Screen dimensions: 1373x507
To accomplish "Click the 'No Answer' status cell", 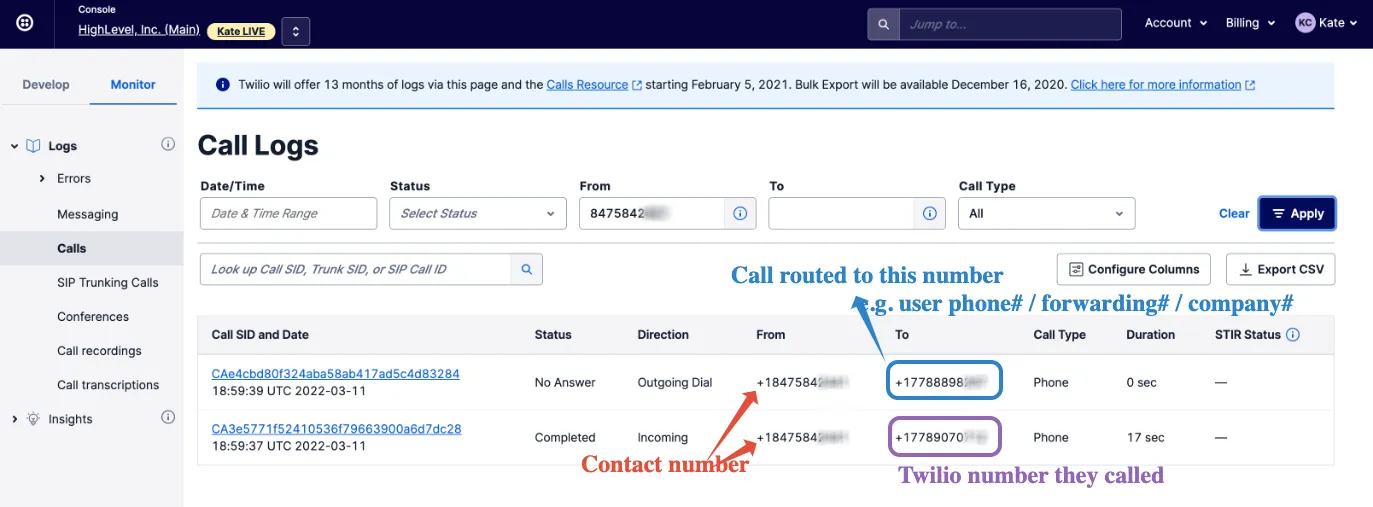I will tap(565, 382).
